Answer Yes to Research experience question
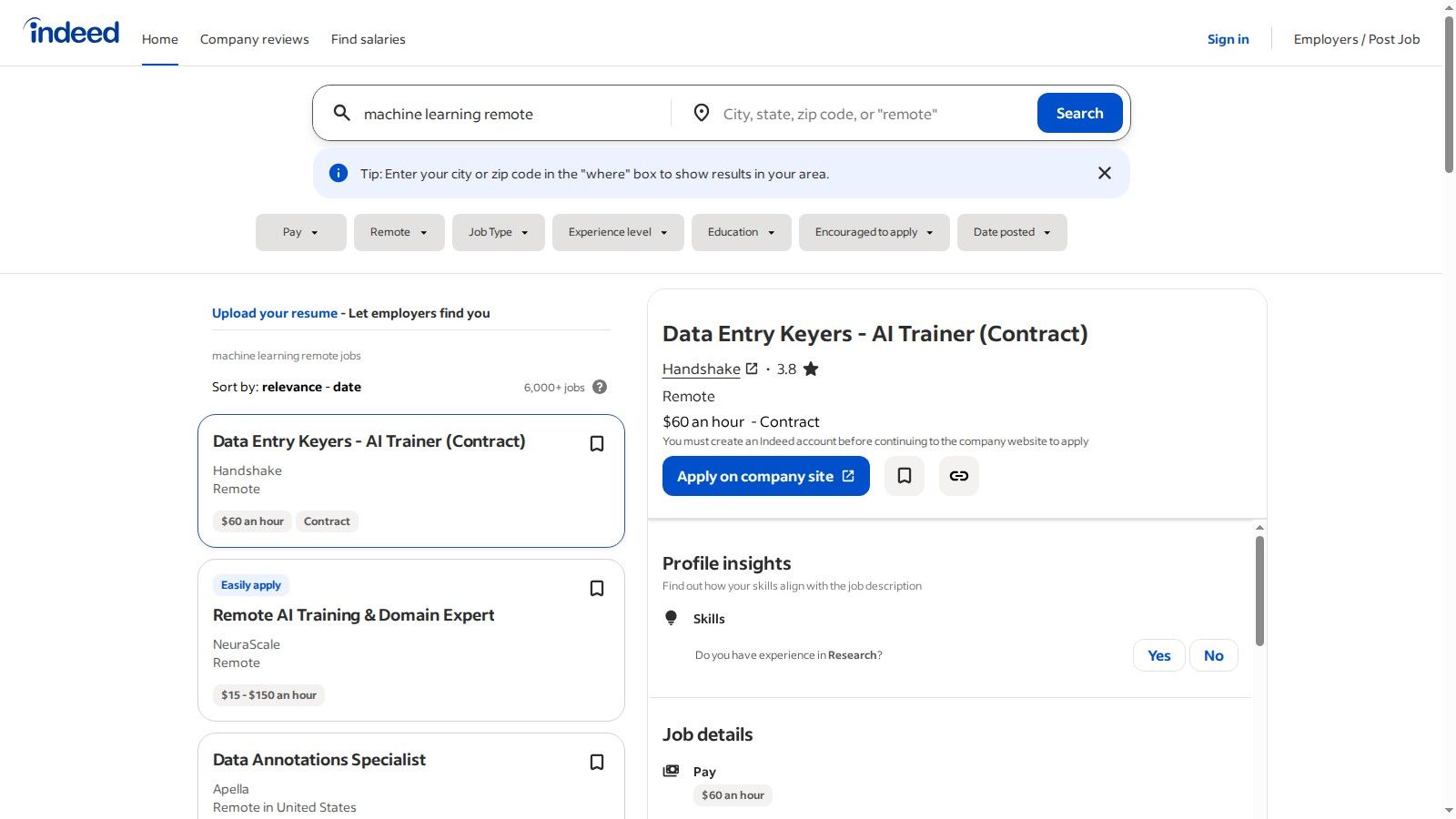1456x819 pixels. point(1158,655)
